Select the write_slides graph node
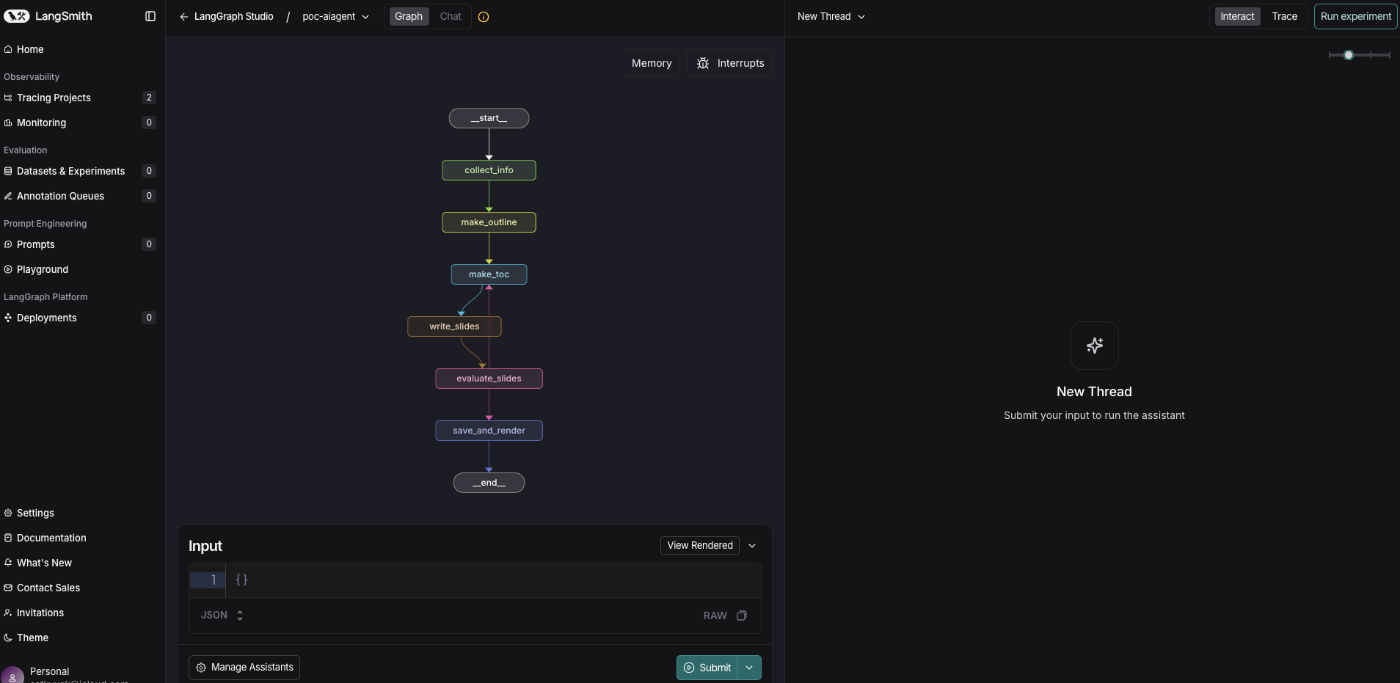 coord(454,326)
